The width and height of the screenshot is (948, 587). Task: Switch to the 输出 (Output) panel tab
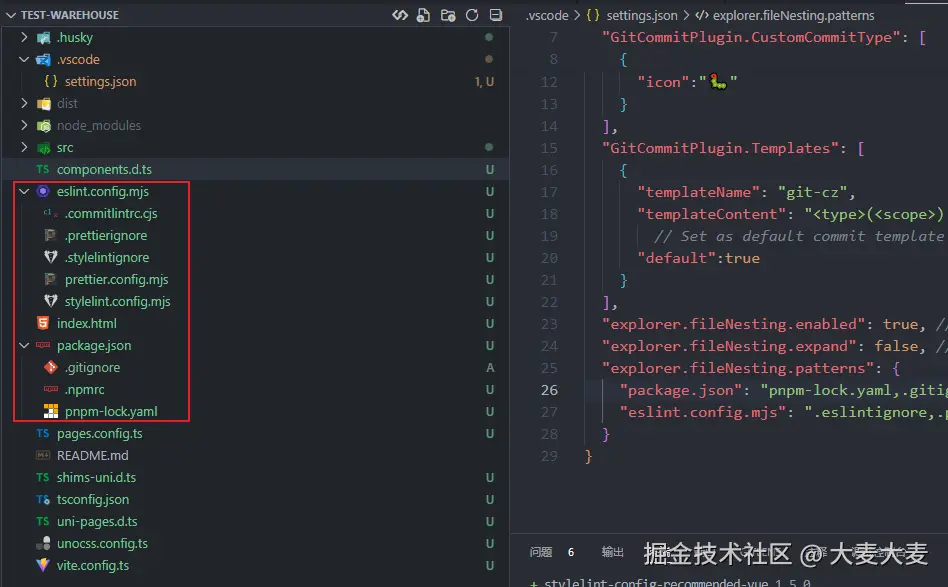612,552
